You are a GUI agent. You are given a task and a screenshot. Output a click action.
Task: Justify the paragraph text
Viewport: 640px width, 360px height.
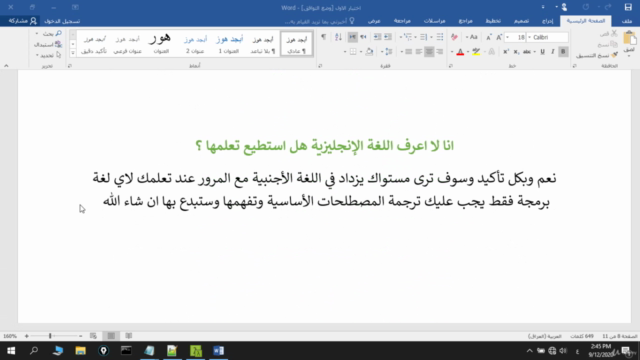pyautogui.click(x=409, y=52)
